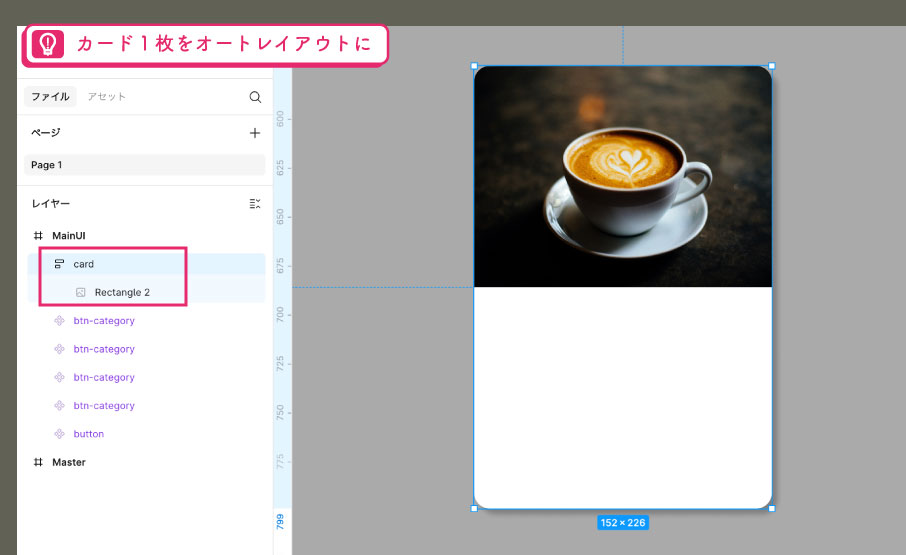Click the white lower area of the card
The image size is (906, 555).
623,398
